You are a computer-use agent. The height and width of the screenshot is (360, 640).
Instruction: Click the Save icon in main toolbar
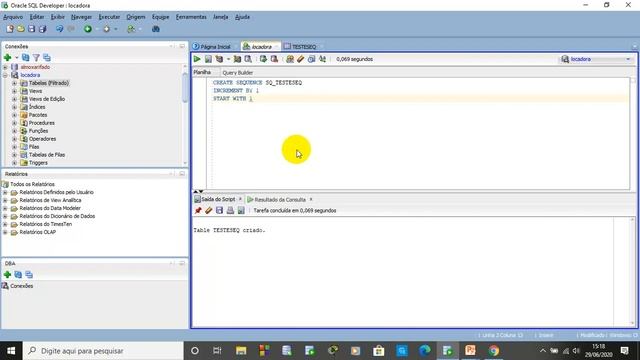(31, 29)
